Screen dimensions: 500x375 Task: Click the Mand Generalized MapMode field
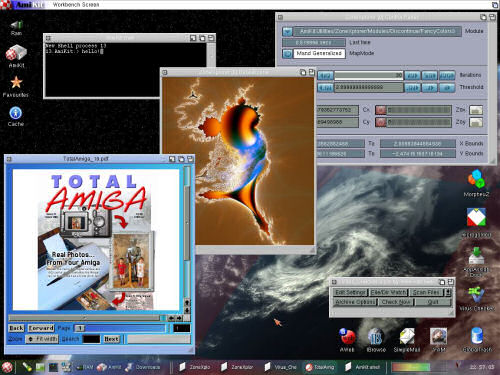[x=319, y=53]
